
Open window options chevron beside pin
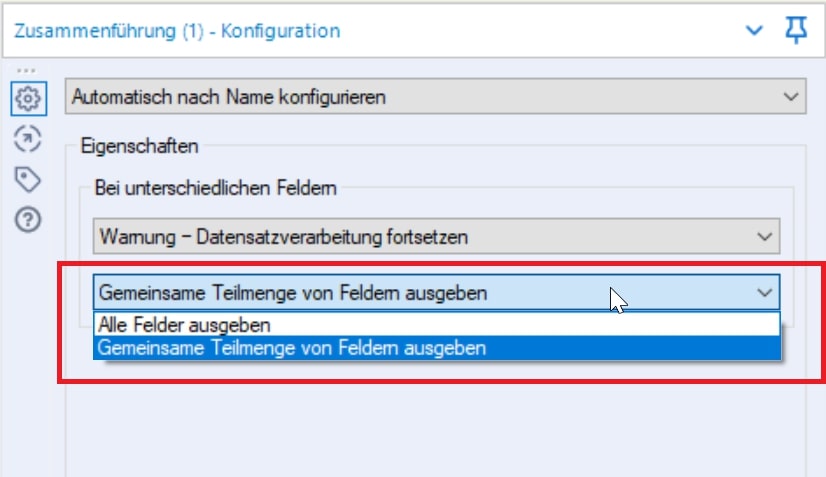click(x=756, y=31)
